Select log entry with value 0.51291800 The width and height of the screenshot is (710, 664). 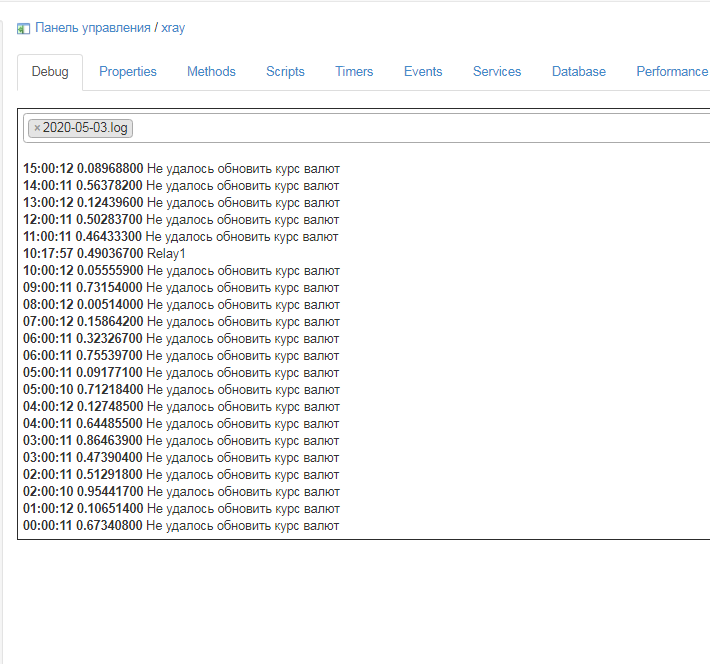[x=181, y=474]
